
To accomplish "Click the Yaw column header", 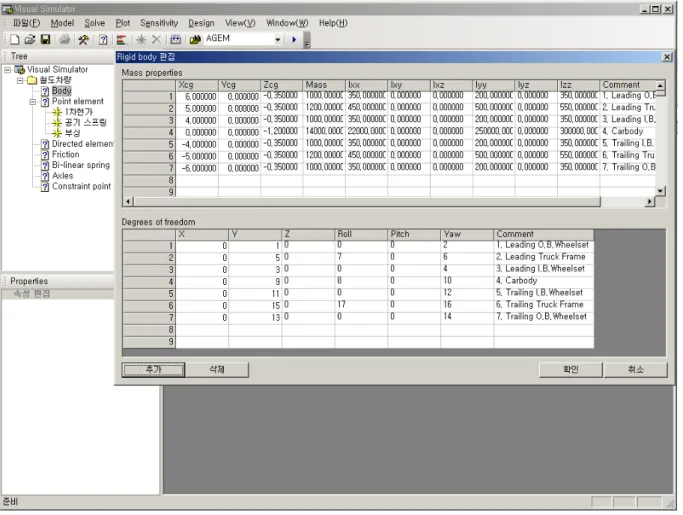I will point(467,234).
